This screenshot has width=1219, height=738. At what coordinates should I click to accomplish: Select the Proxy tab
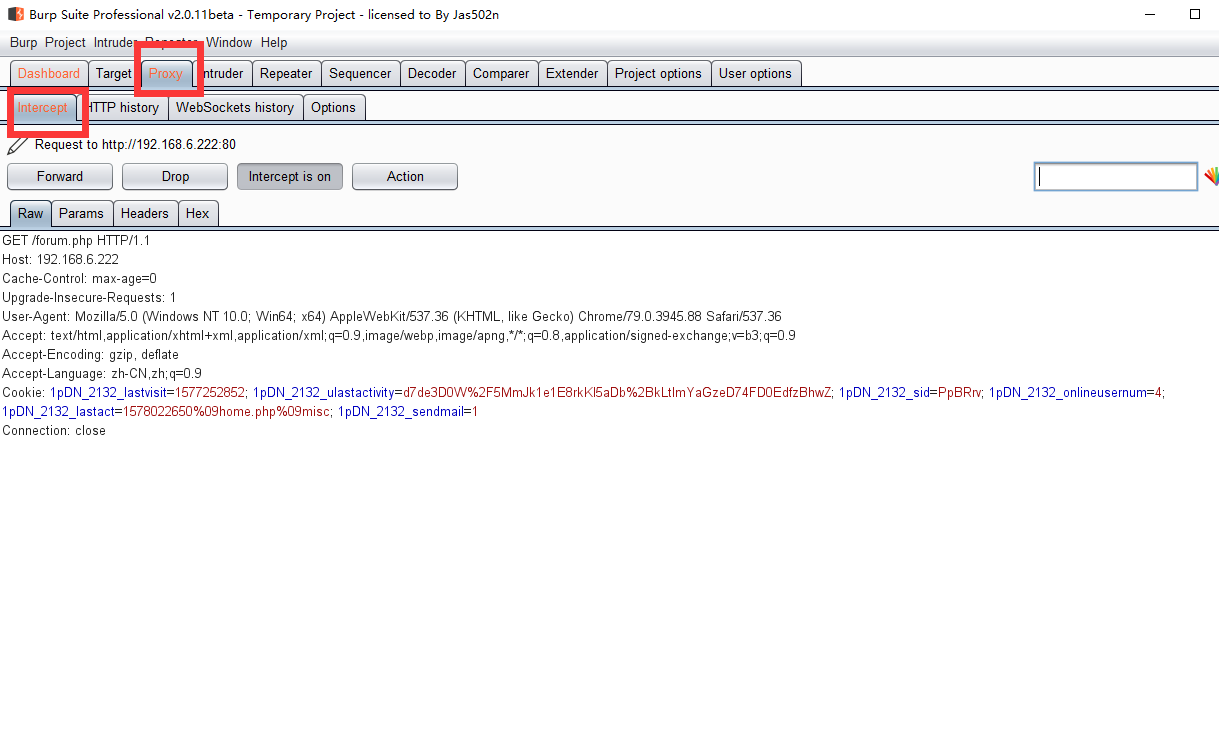(166, 74)
